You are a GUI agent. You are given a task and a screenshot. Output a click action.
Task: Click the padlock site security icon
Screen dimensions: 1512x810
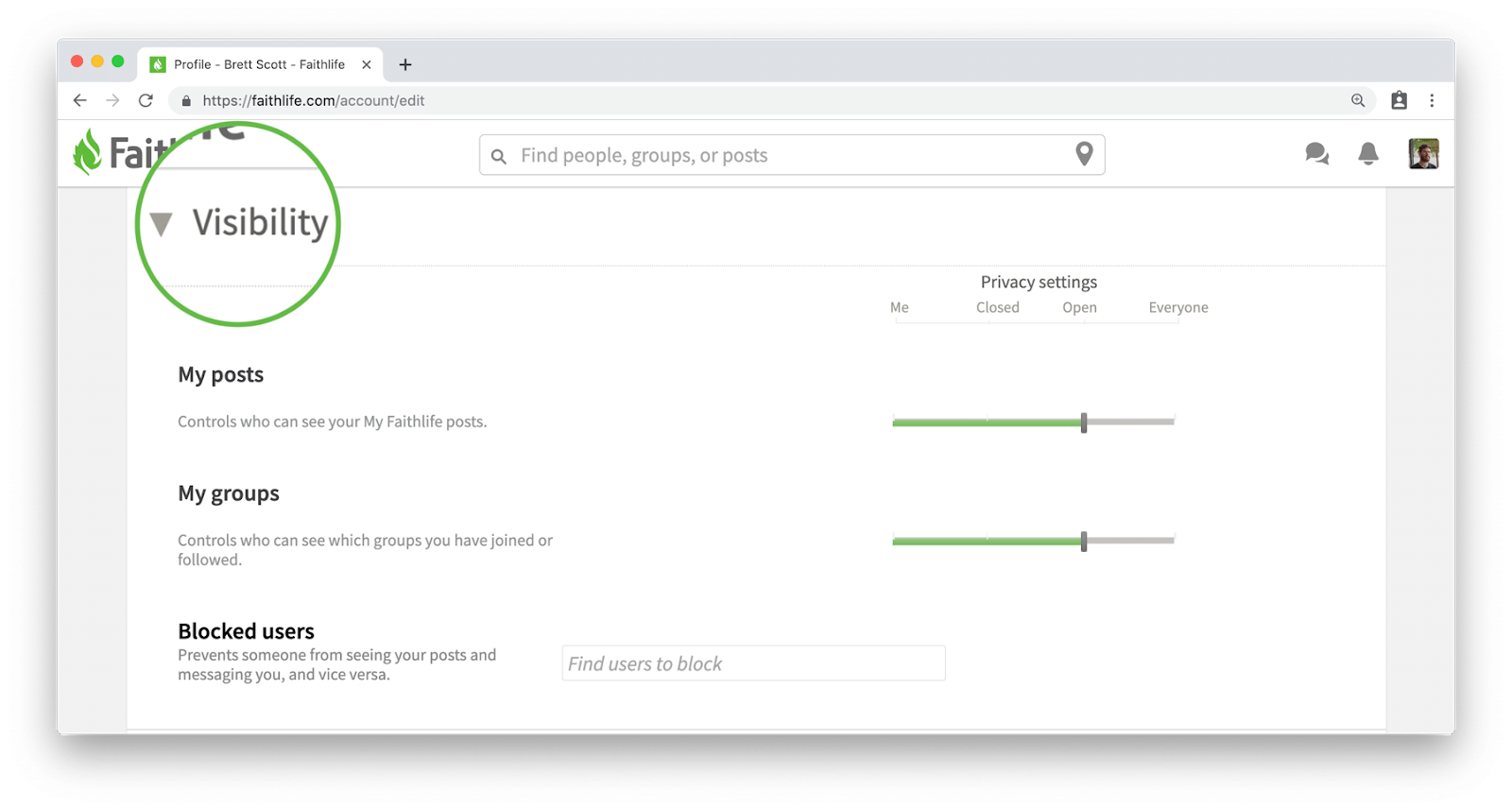[x=186, y=100]
